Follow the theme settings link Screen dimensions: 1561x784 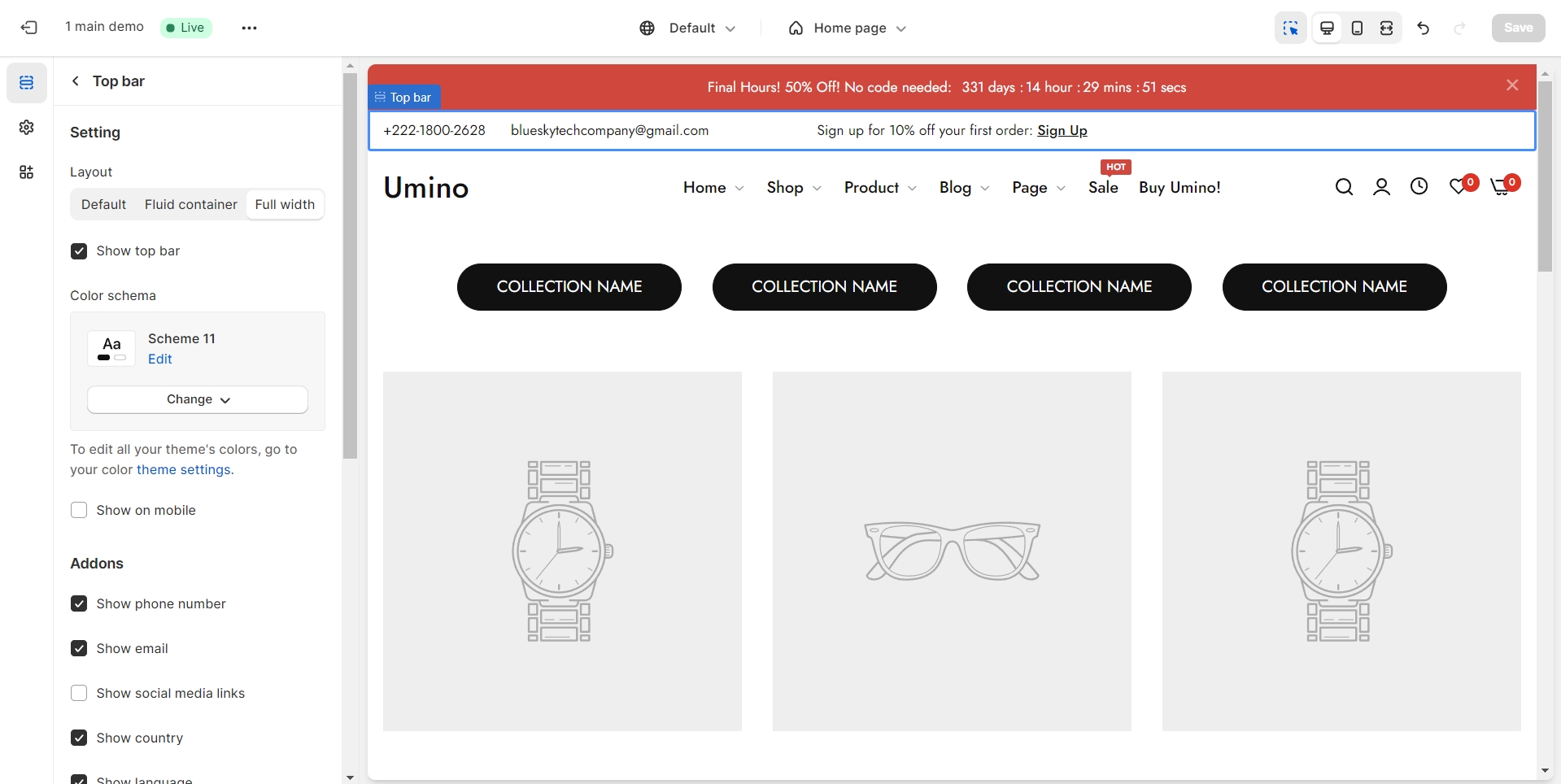183,470
